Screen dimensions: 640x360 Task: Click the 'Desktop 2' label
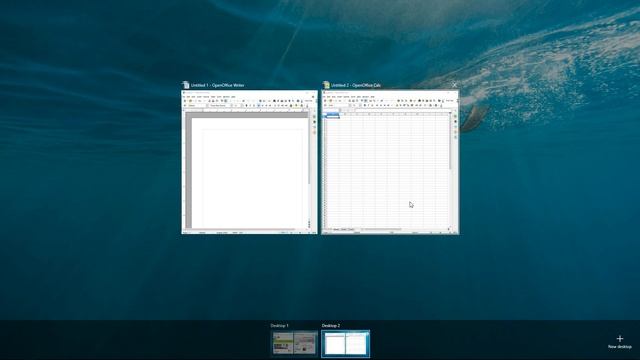331,326
